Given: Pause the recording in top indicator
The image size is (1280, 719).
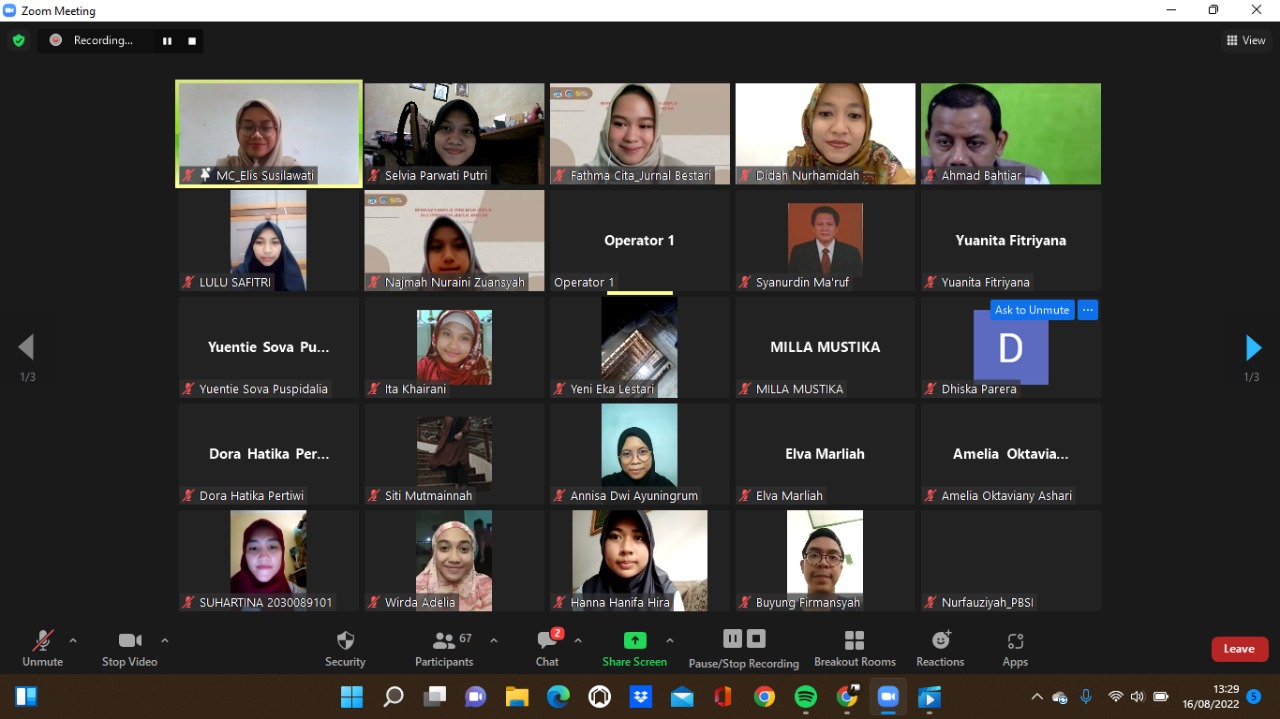Looking at the screenshot, I should pos(167,41).
